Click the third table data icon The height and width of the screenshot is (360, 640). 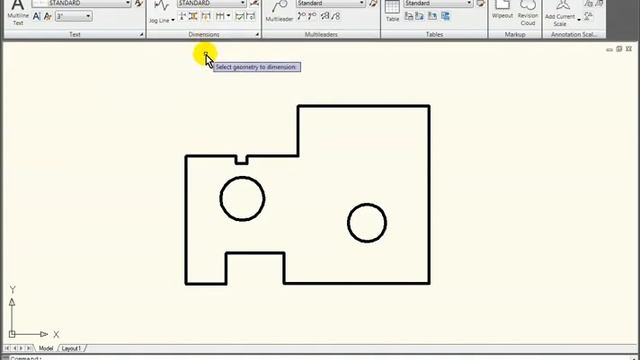(433, 16)
